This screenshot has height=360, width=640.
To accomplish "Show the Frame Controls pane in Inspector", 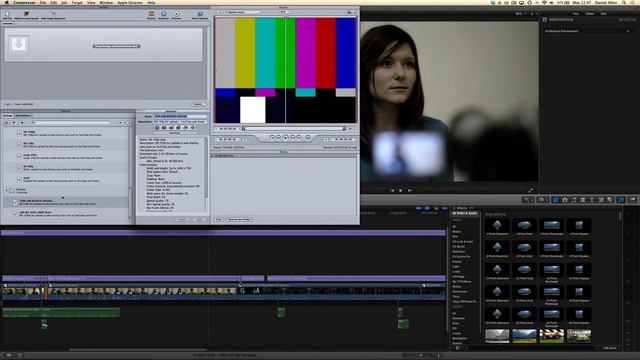I will 171,128.
